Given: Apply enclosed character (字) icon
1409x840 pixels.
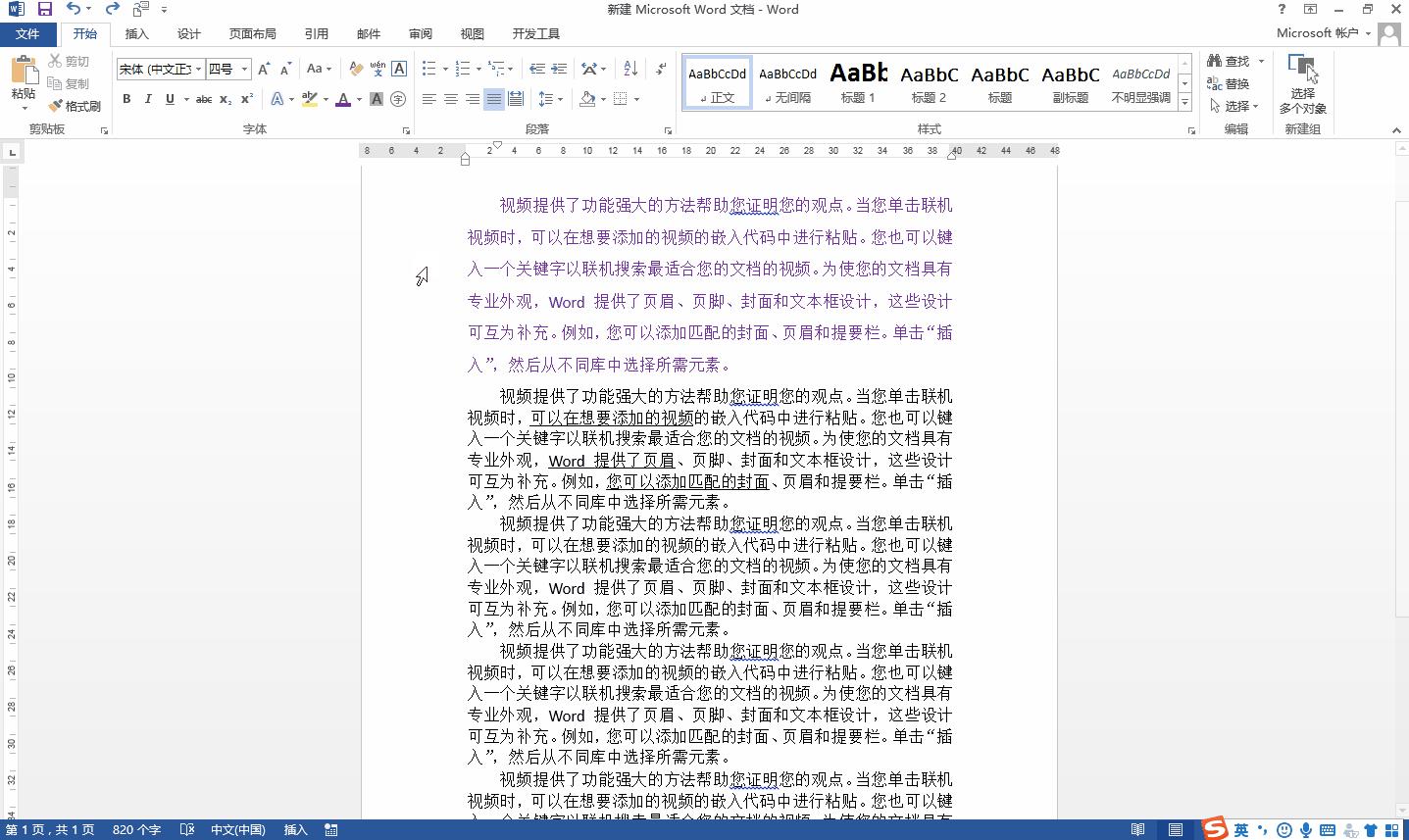Looking at the screenshot, I should (398, 99).
